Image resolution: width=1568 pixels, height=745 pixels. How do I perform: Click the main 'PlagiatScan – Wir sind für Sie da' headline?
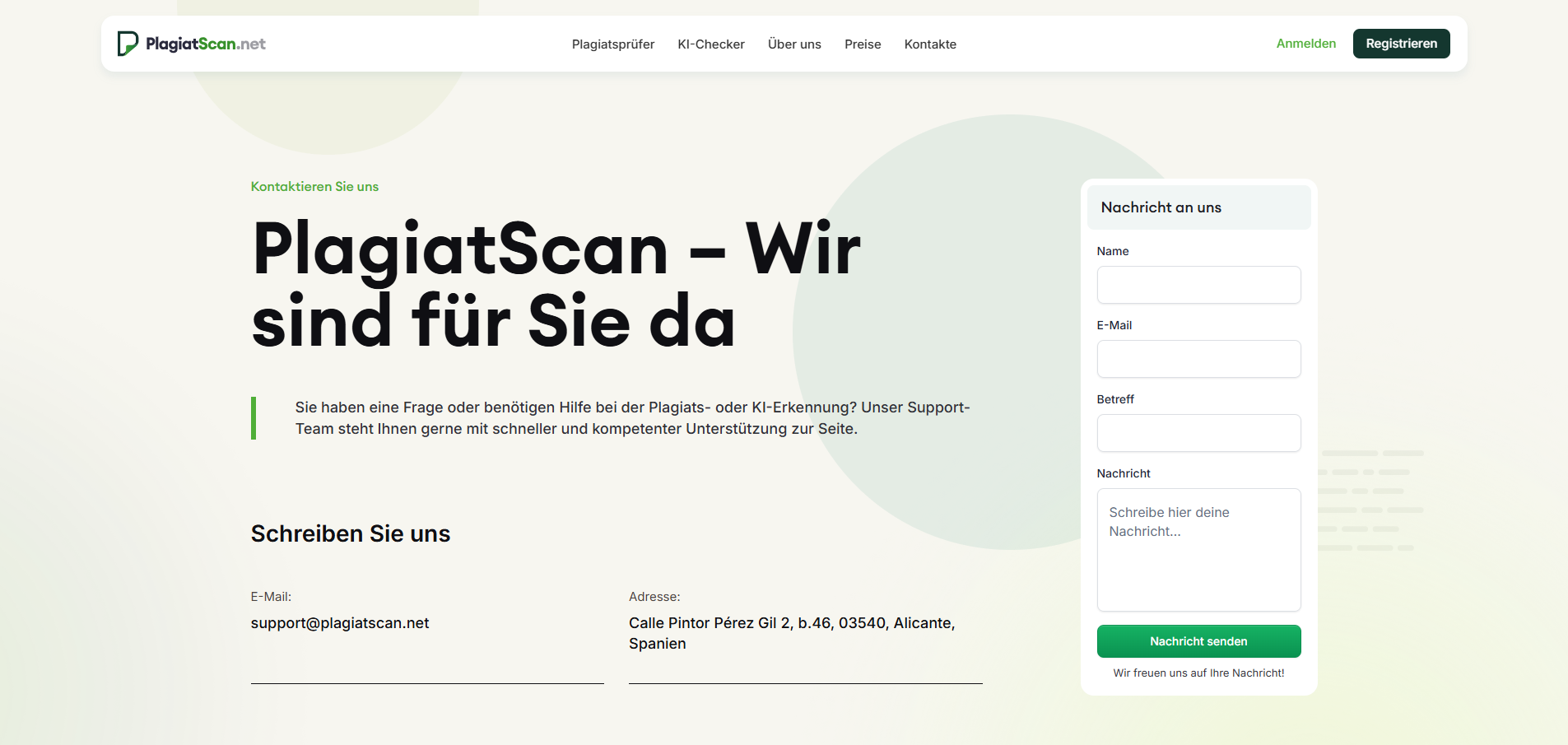556,285
